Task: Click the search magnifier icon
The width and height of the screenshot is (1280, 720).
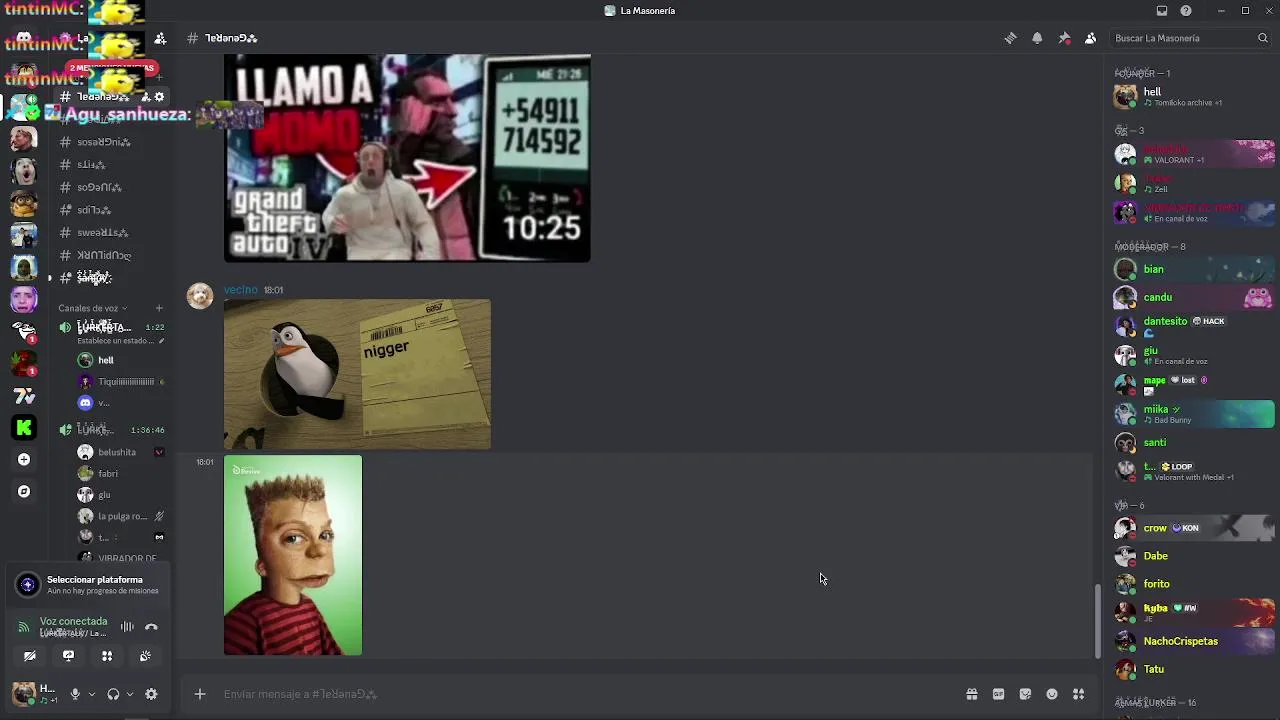Action: (x=1263, y=38)
